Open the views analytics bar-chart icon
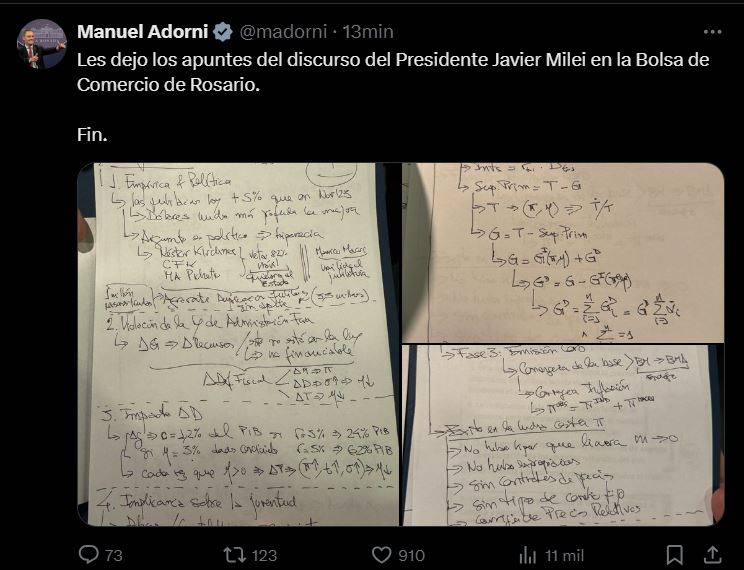 click(527, 554)
